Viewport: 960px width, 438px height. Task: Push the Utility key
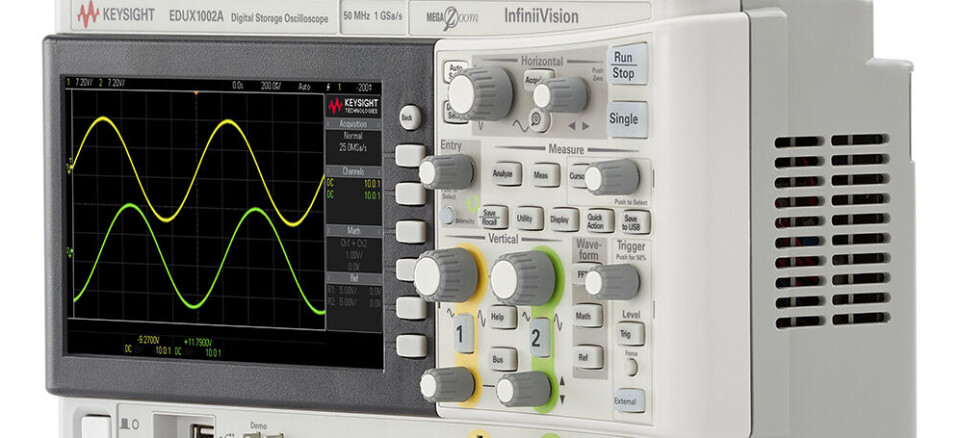tap(529, 218)
